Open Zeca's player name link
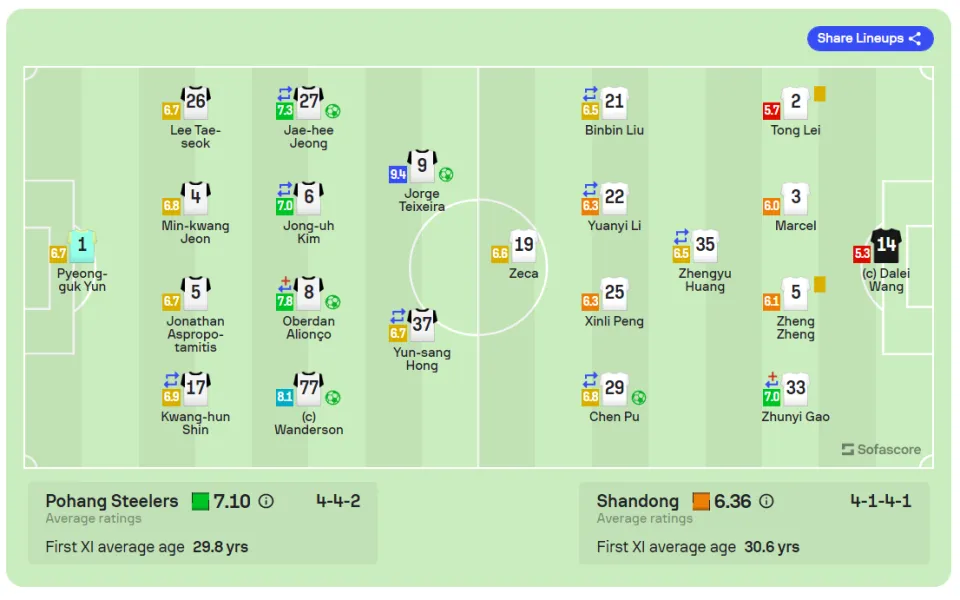 (x=523, y=274)
